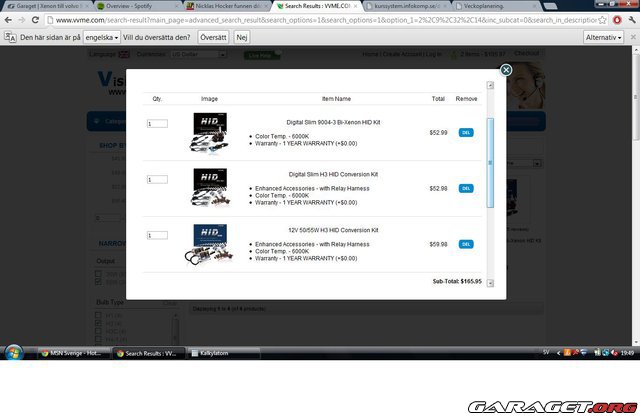The height and width of the screenshot is (417, 640).
Task: Open the 'engelska' language dropdown
Action: pos(102,36)
